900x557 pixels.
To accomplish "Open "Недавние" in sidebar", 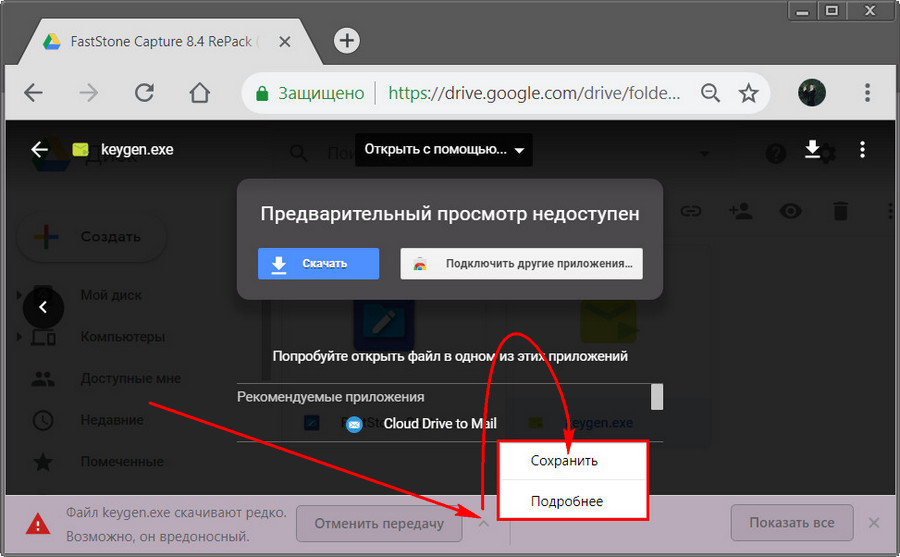I will (111, 420).
